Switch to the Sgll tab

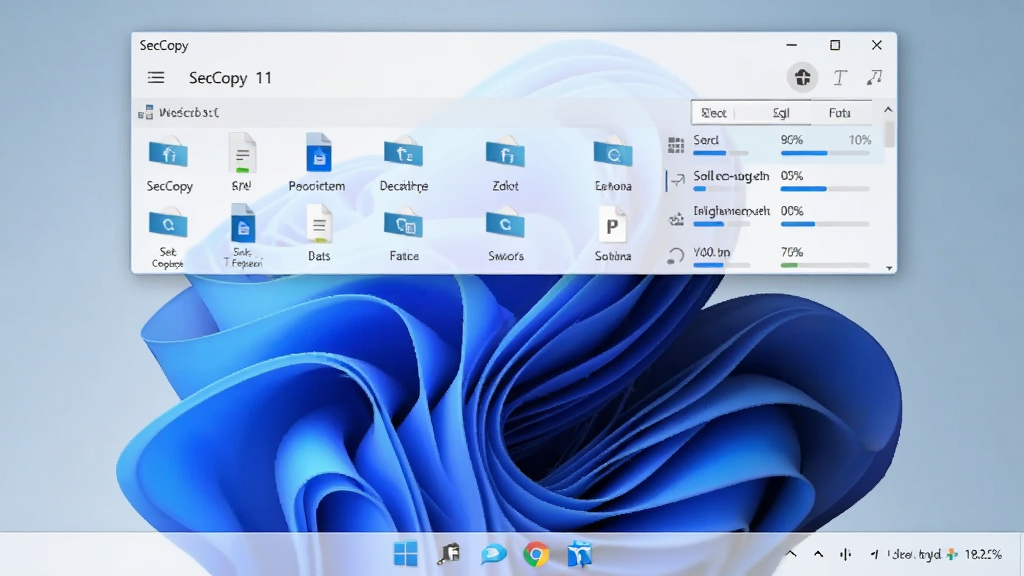coord(781,113)
